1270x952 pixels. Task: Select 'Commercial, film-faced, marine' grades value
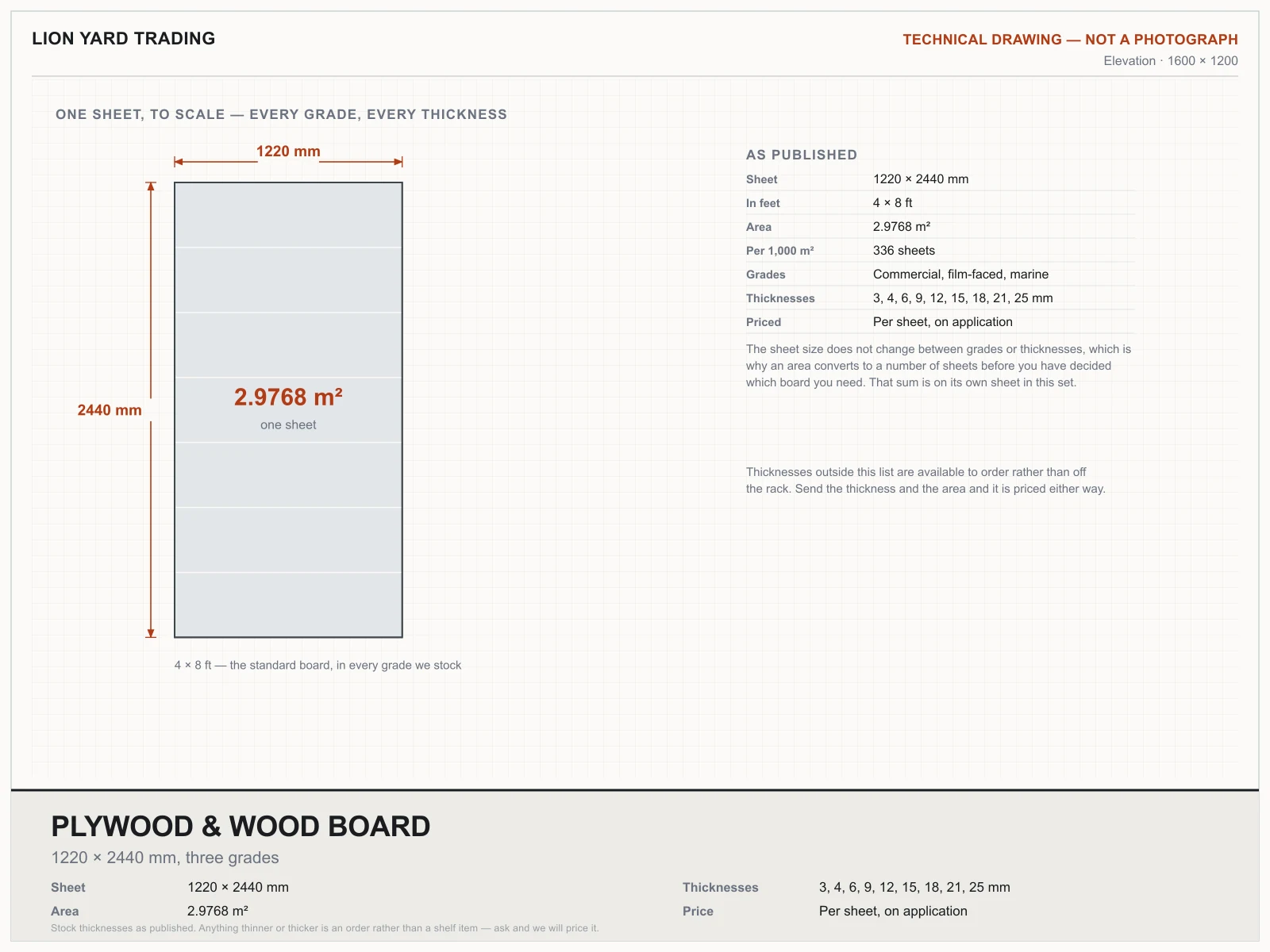[960, 274]
